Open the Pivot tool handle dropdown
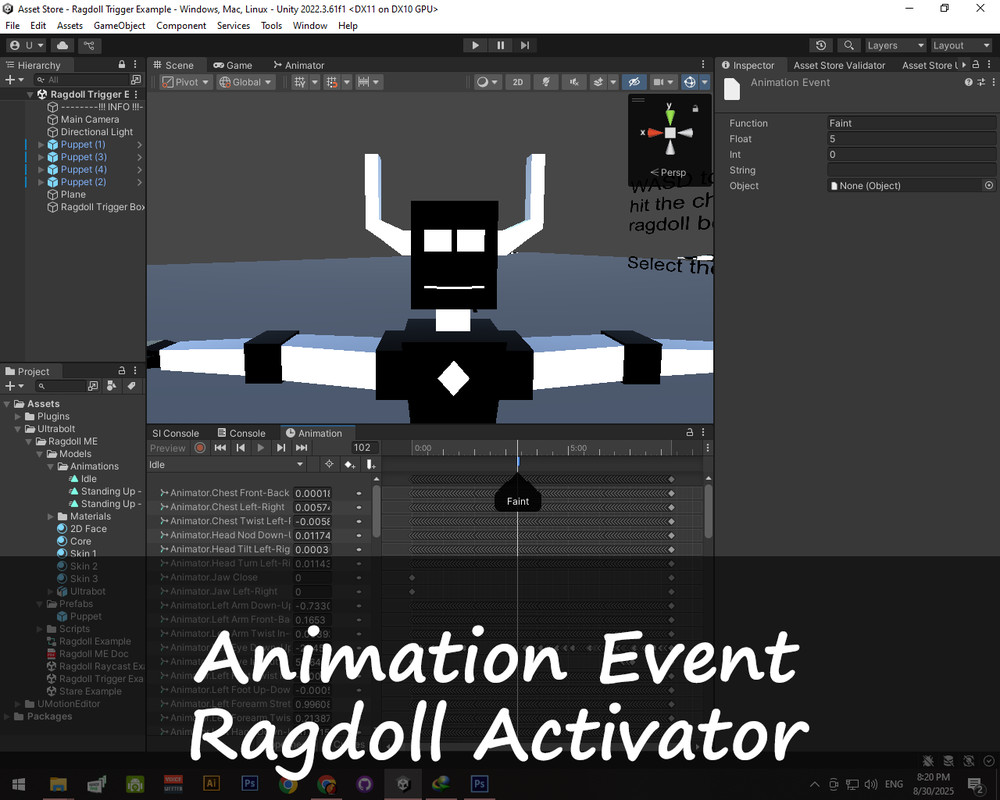This screenshot has height=800, width=1000. click(185, 82)
